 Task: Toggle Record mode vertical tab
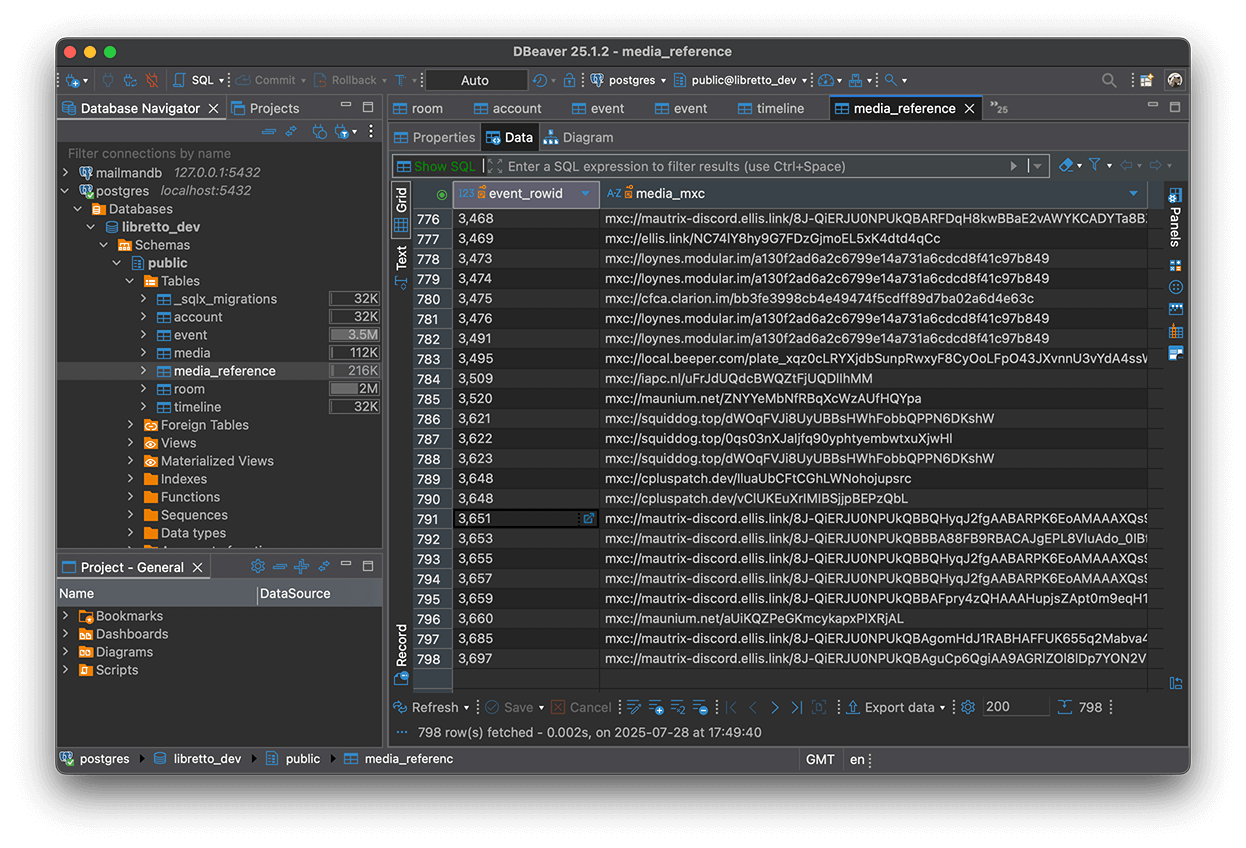(402, 654)
